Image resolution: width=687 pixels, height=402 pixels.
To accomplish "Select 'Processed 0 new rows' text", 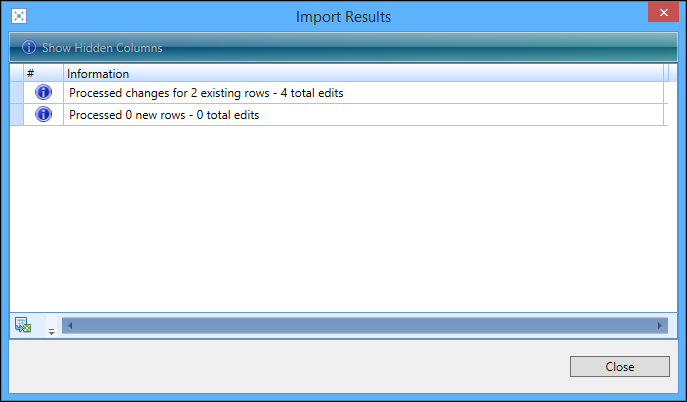I will [x=127, y=115].
